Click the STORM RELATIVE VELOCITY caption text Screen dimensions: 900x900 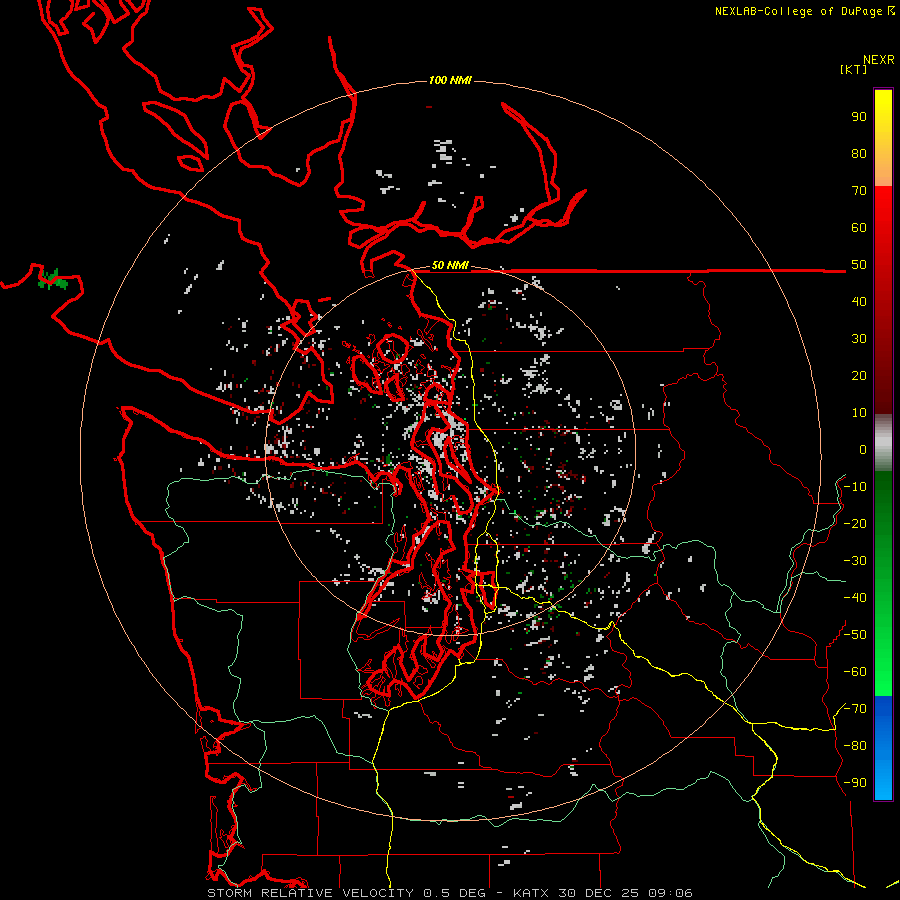click(x=310, y=893)
